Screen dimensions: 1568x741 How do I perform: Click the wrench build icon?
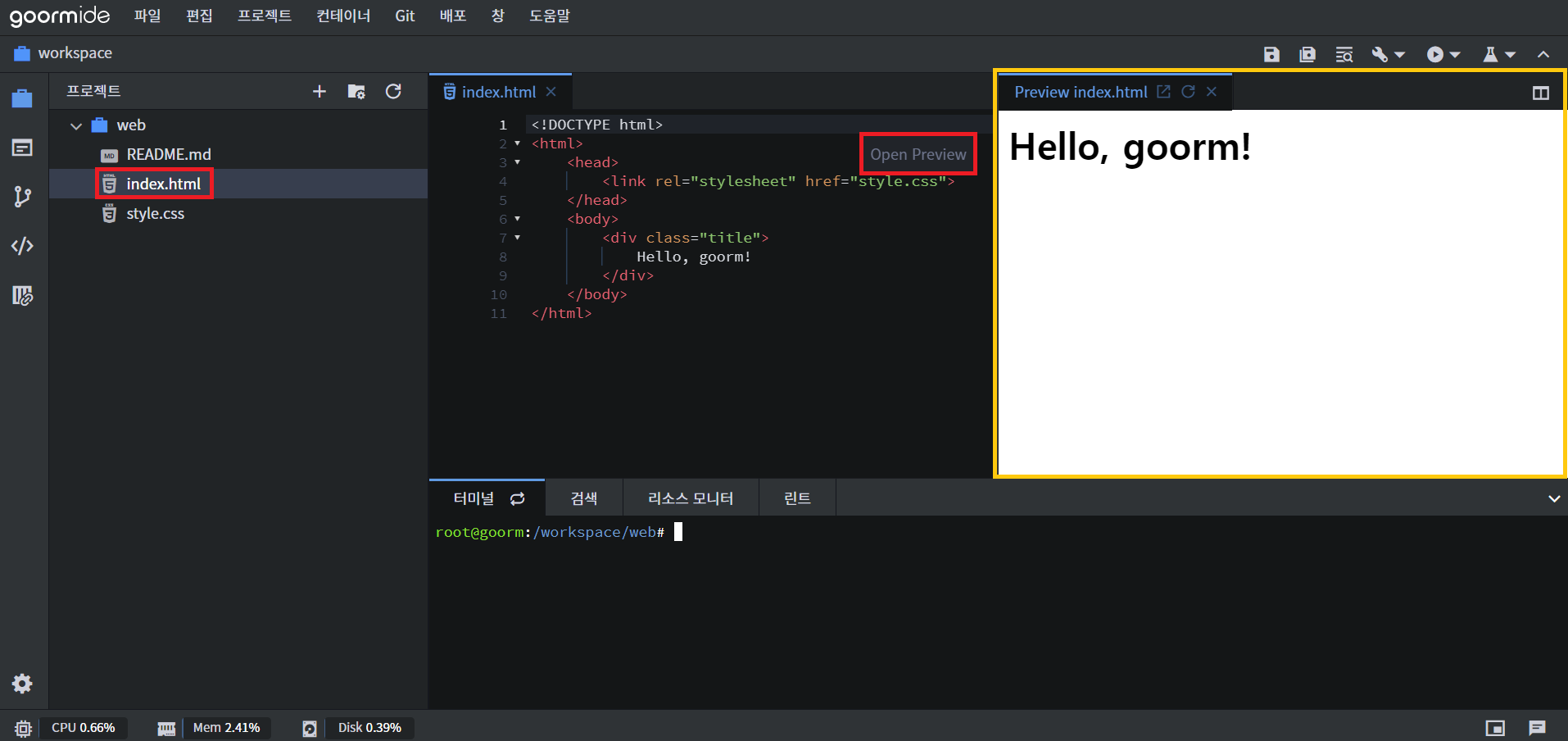[1380, 54]
